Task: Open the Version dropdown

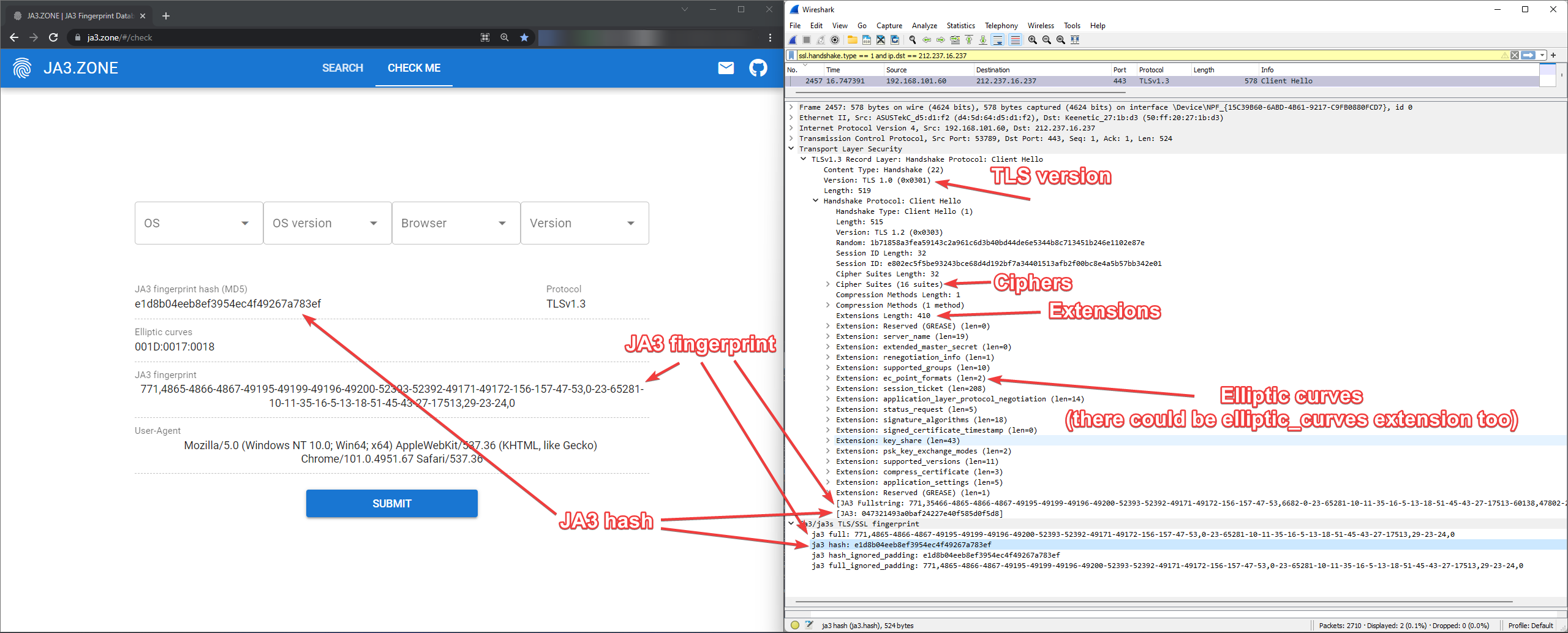Action: click(x=585, y=223)
